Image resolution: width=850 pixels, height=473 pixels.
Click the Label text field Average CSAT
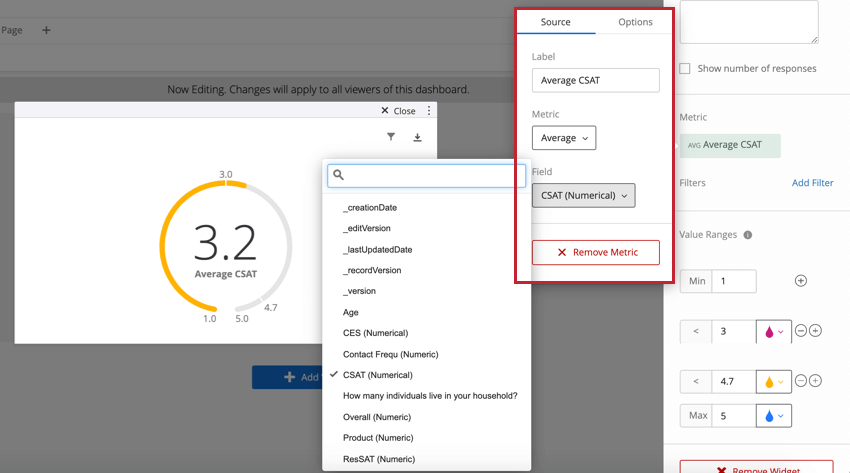[x=595, y=80]
